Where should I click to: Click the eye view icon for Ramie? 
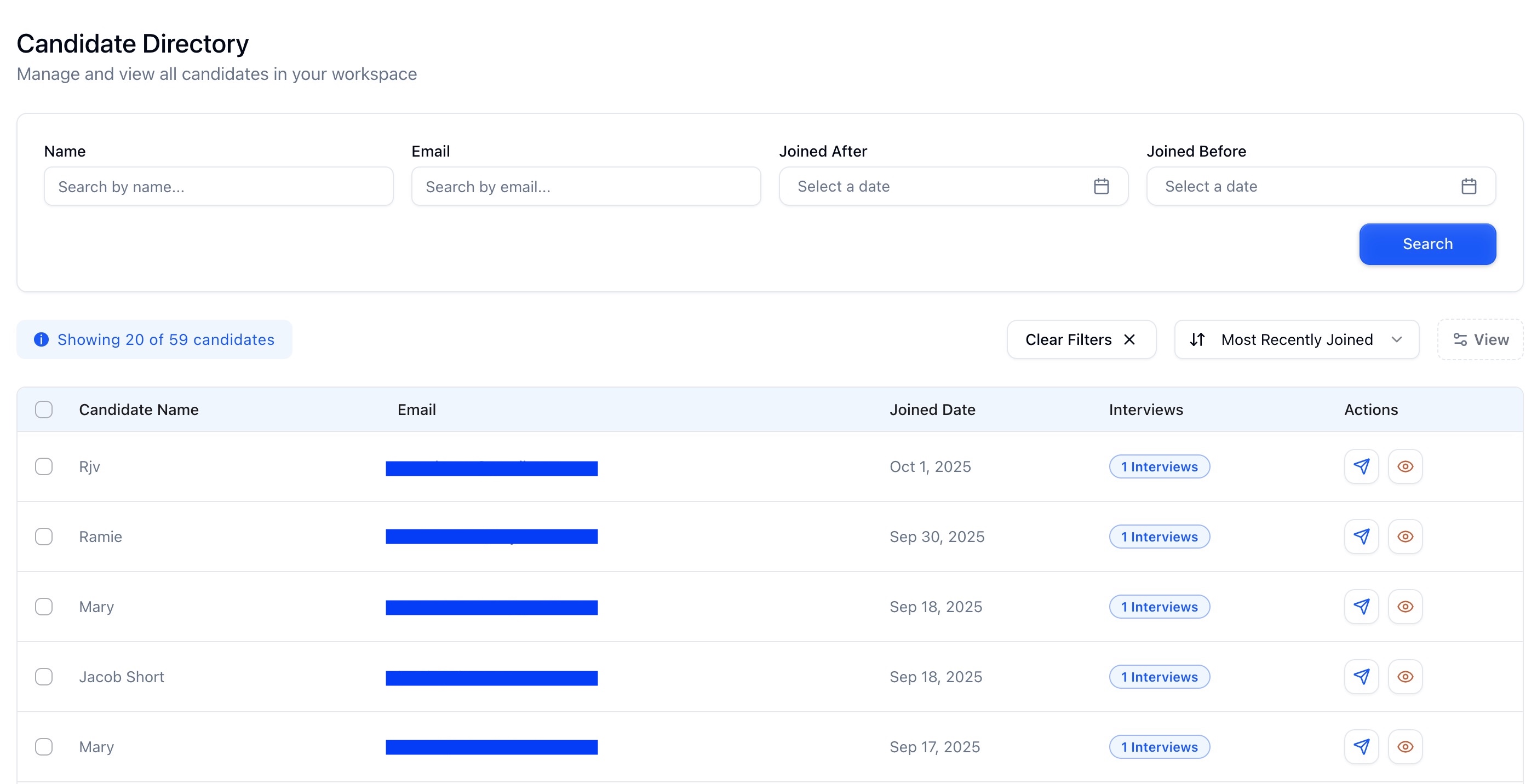point(1404,536)
